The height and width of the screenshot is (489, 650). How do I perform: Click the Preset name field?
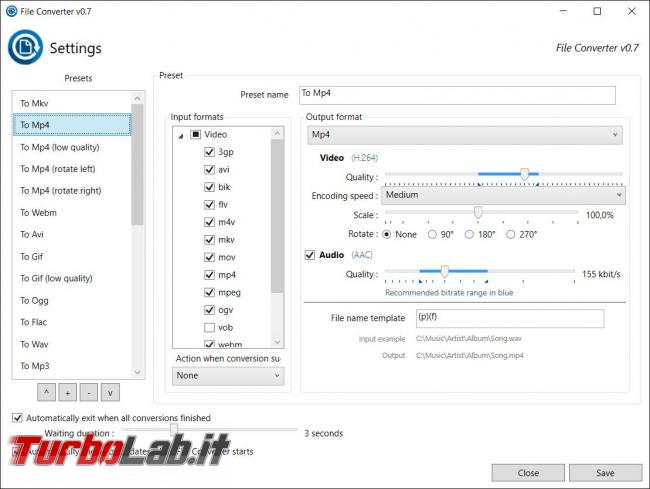click(457, 95)
